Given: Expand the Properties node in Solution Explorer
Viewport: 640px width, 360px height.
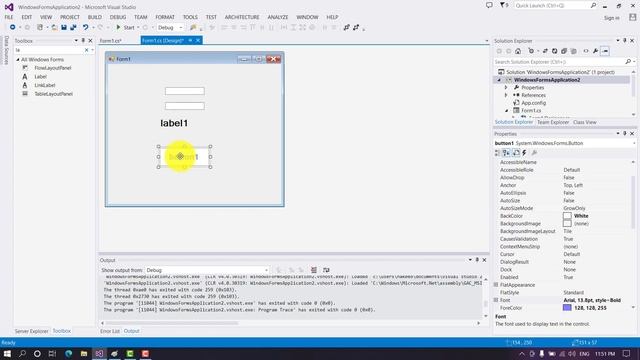Looking at the screenshot, I should tap(506, 87).
